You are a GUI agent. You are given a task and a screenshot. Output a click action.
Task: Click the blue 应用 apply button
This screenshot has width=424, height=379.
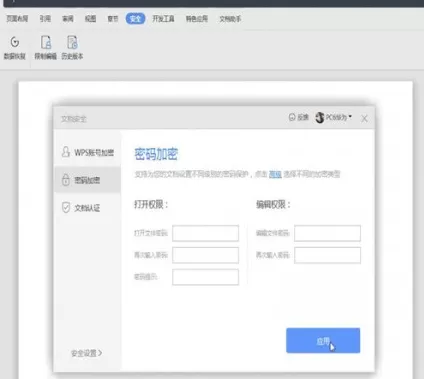(x=323, y=340)
